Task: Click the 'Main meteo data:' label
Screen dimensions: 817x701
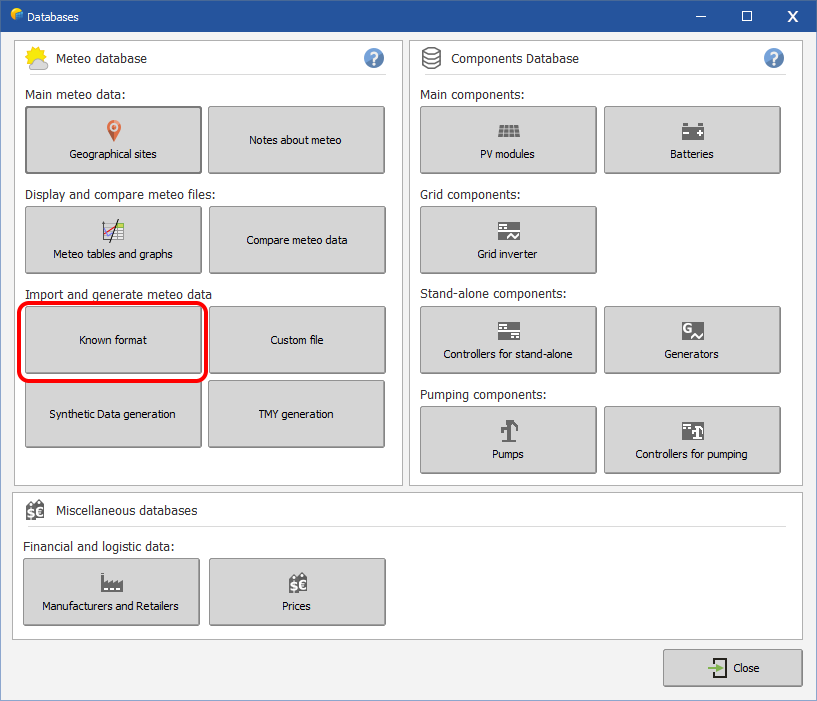Action: (75, 94)
